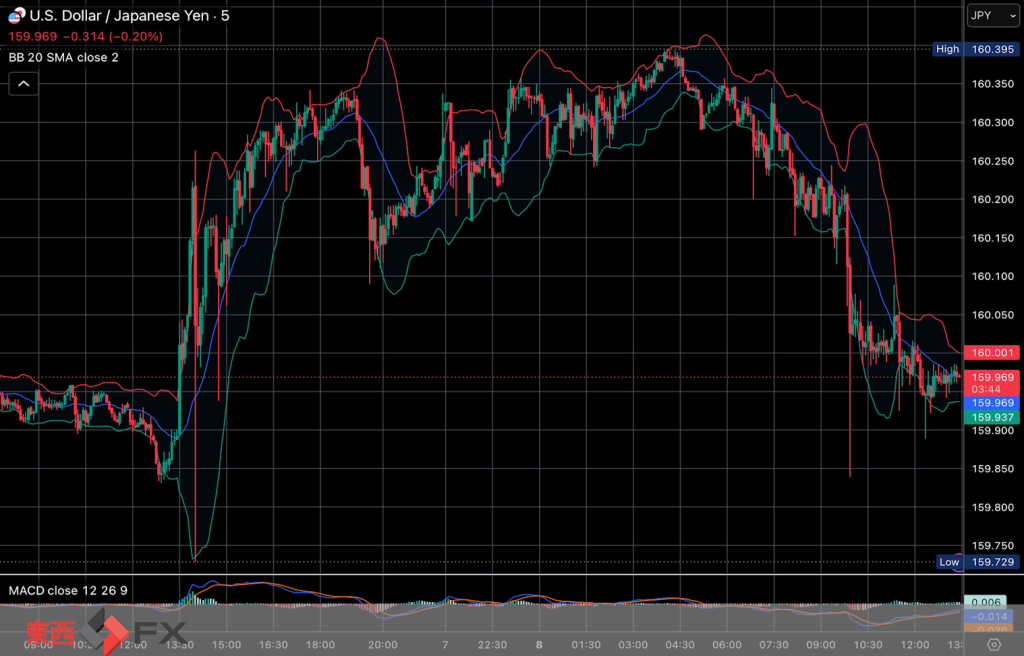This screenshot has height=656, width=1024.
Task: Click the 160.350 mark on price axis
Action: point(993,84)
